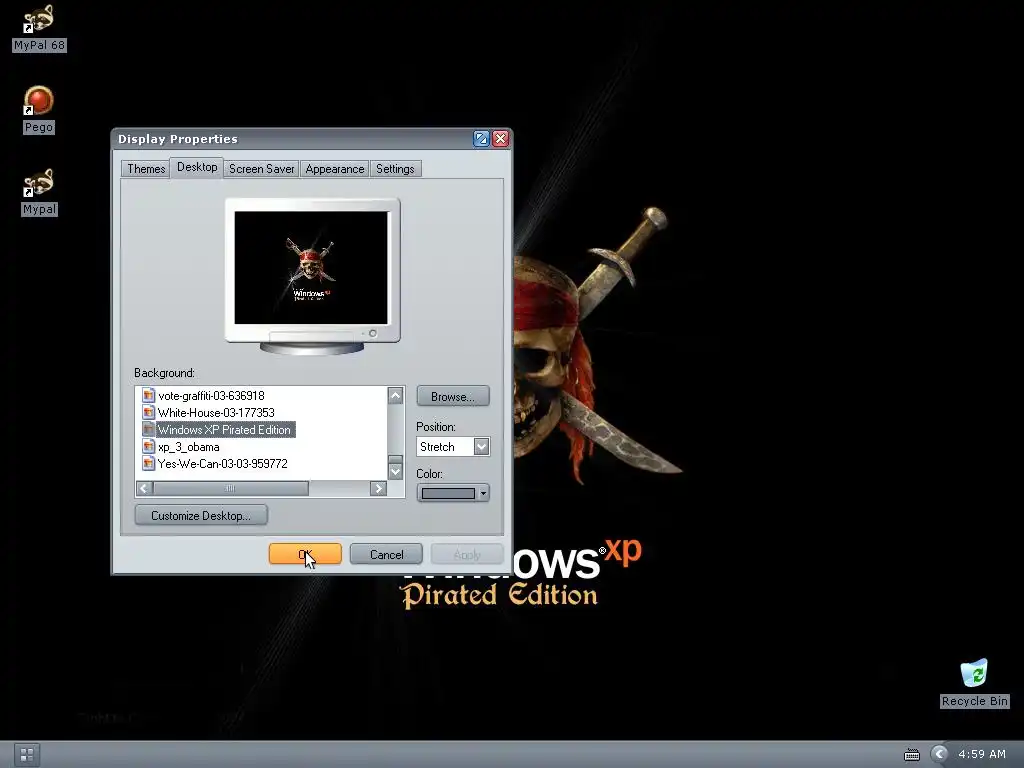Viewport: 1024px width, 768px height.
Task: Switch to the Themes tab
Action: pyautogui.click(x=146, y=168)
